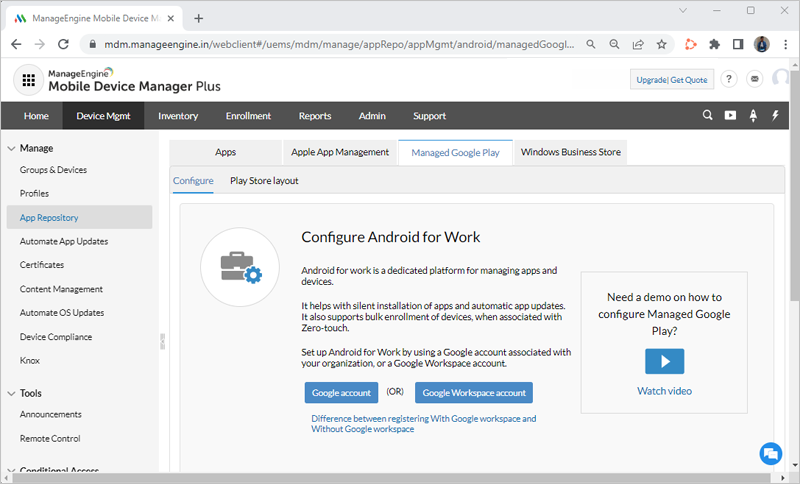The image size is (800, 484).
Task: Switch to the Apple App Management tab
Action: [x=339, y=152]
